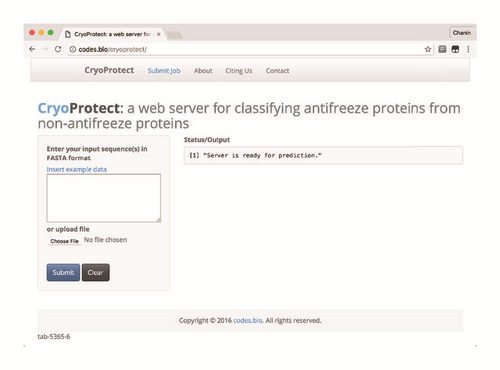Open the Contact nav item
The height and width of the screenshot is (370, 500).
point(277,71)
